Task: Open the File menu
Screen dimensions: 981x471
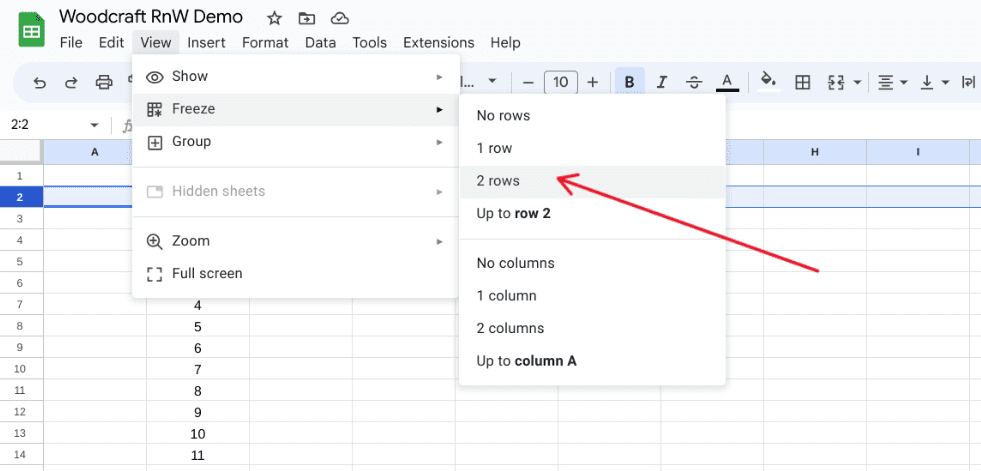Action: coord(71,43)
